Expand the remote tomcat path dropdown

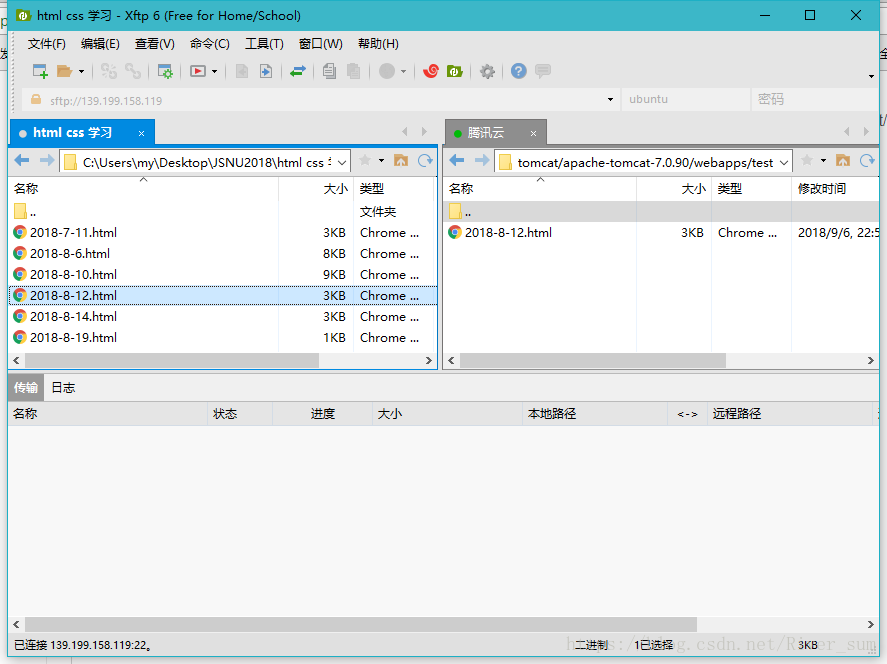point(783,163)
